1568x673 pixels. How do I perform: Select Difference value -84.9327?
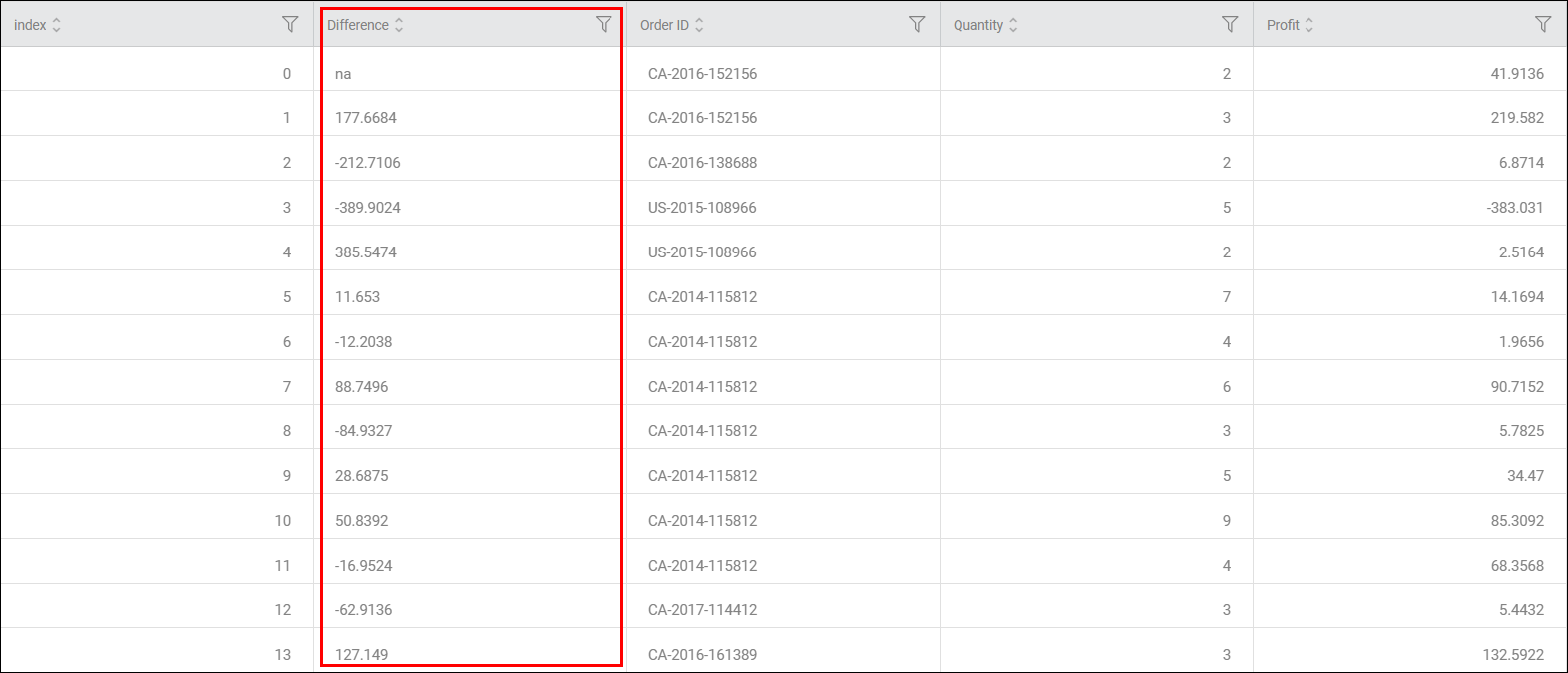point(363,431)
